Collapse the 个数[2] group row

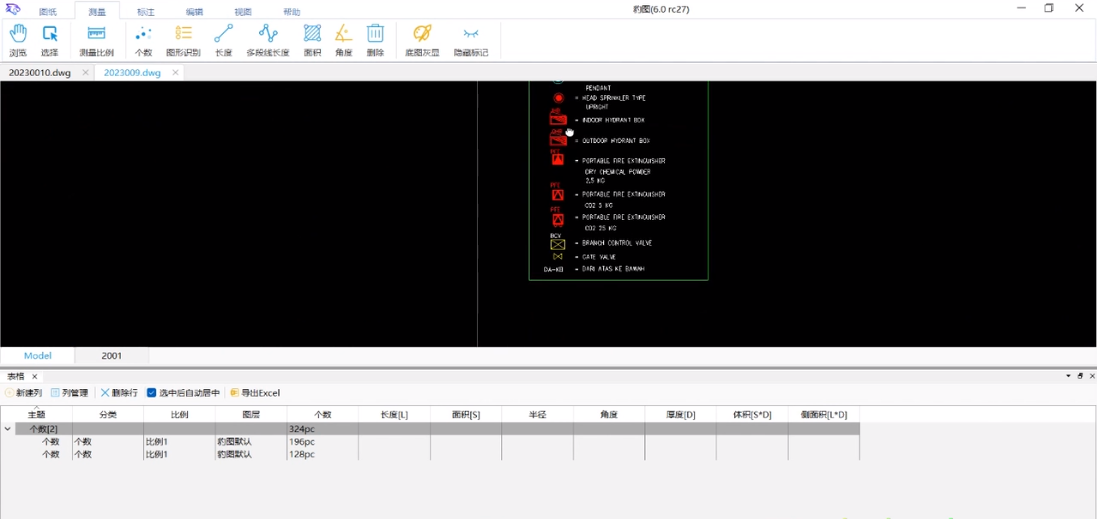pyautogui.click(x=8, y=429)
